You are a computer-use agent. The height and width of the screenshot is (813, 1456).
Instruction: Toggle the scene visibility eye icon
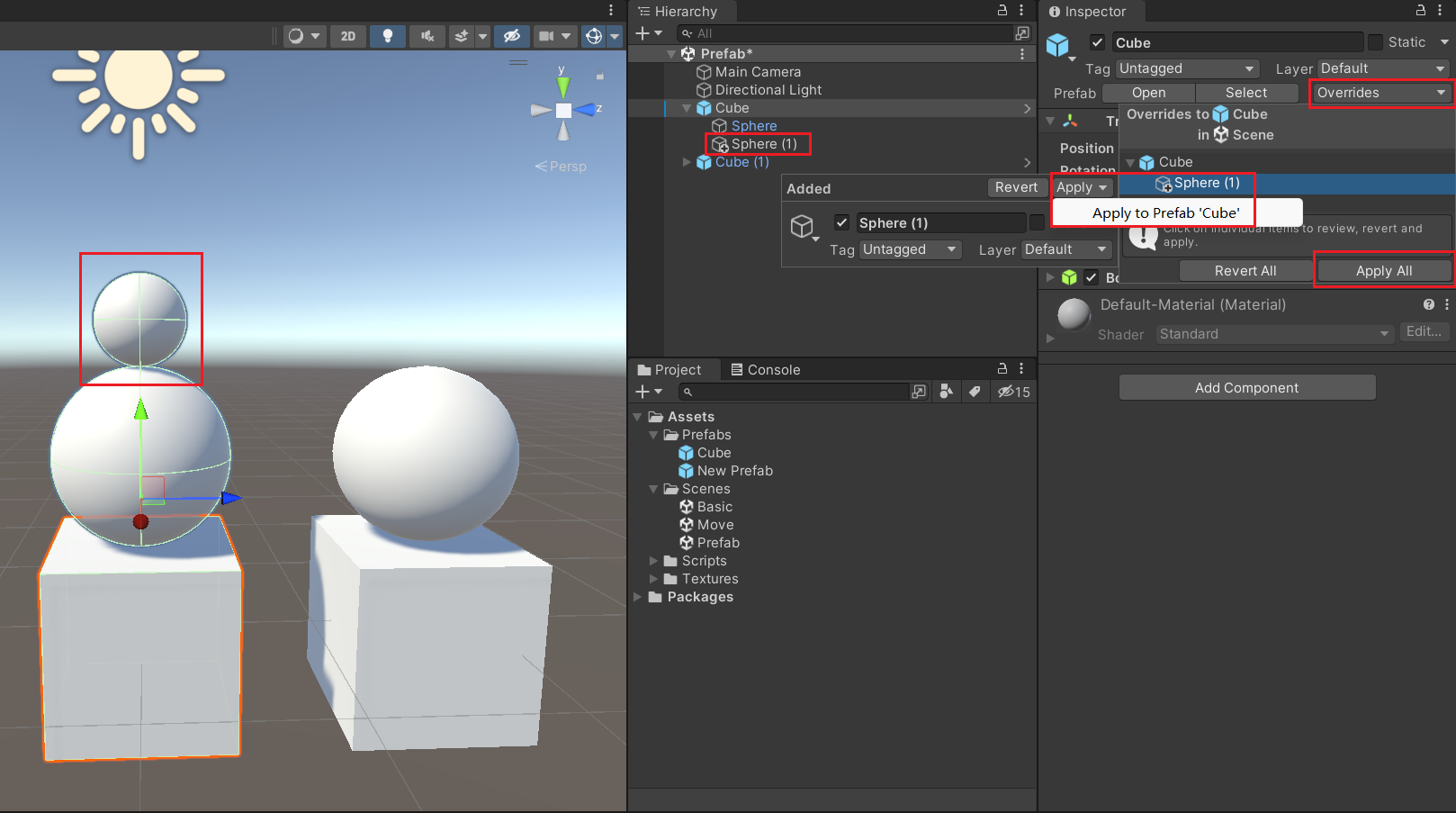pos(511,36)
